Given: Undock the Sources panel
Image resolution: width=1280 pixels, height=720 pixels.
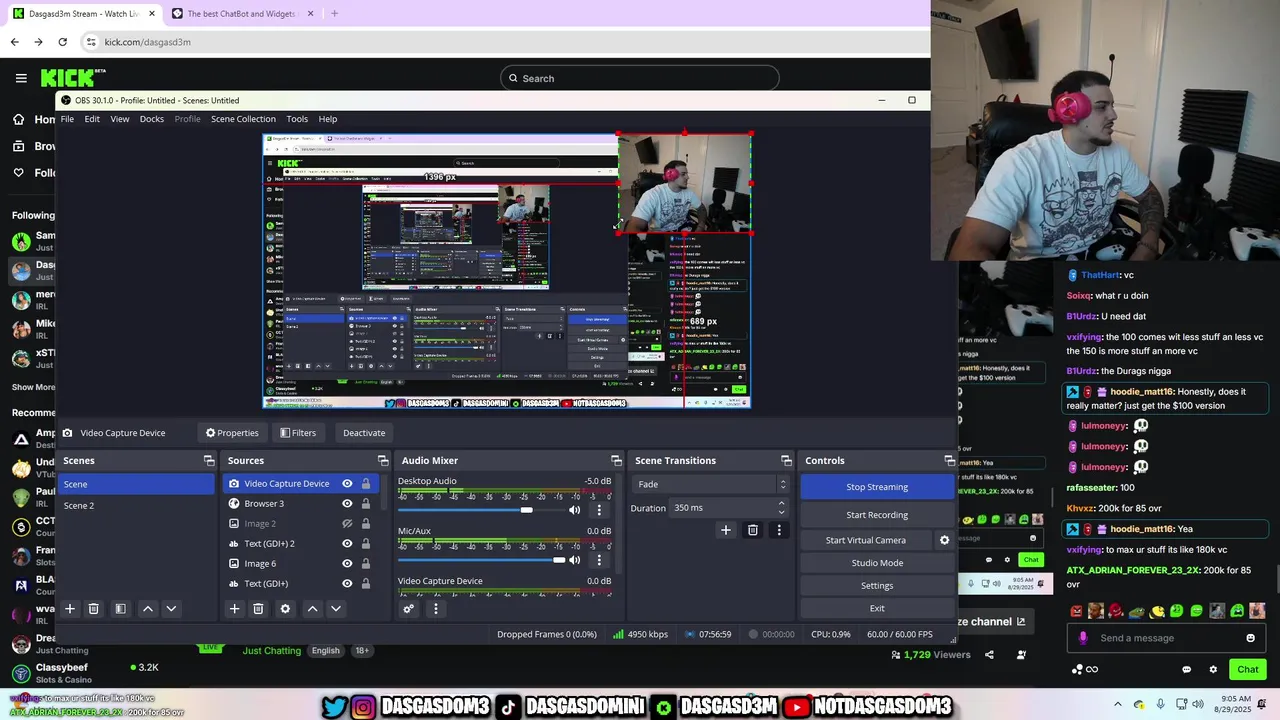Looking at the screenshot, I should point(383,460).
